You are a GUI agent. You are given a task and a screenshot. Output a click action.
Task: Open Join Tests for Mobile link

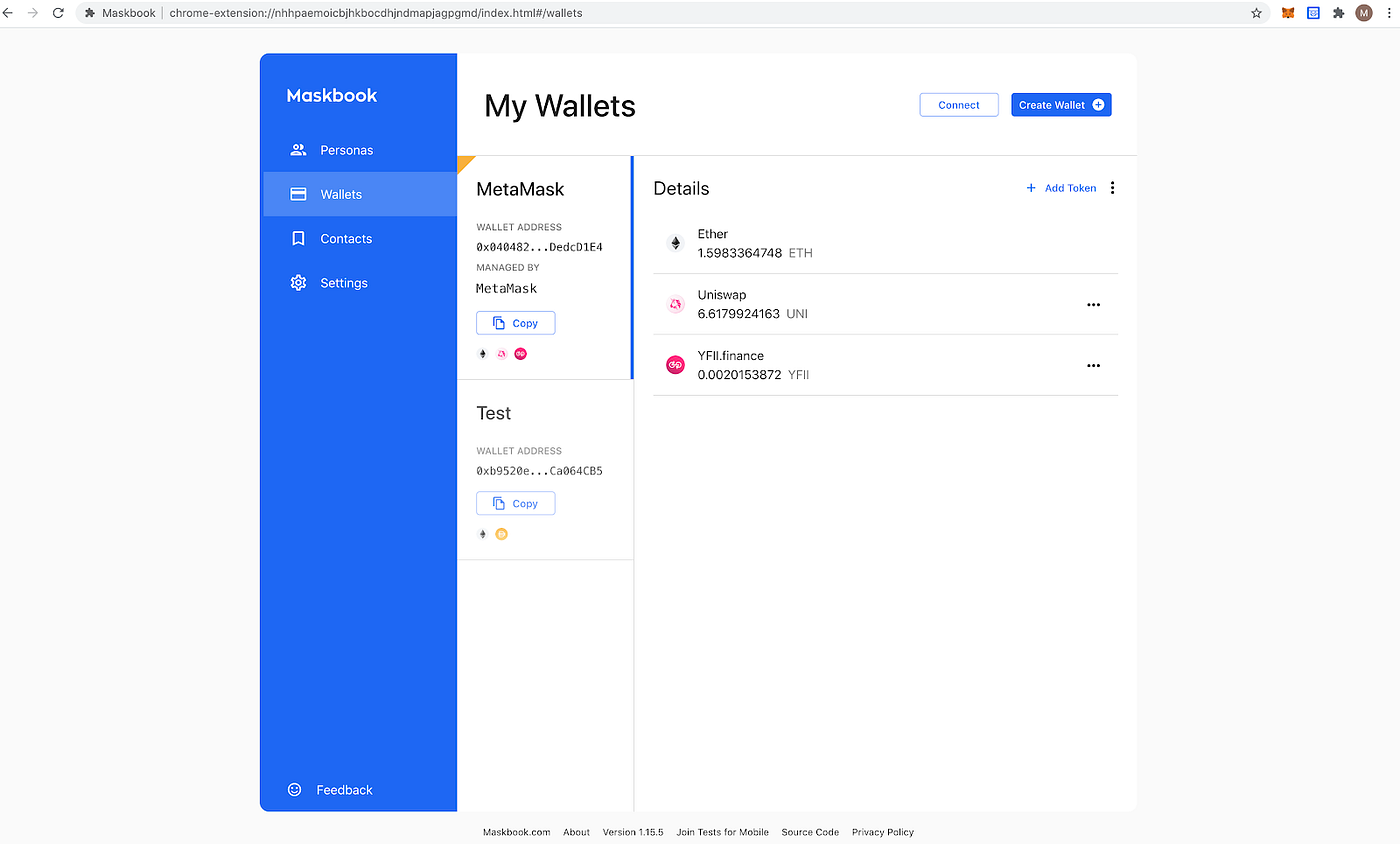pos(723,832)
